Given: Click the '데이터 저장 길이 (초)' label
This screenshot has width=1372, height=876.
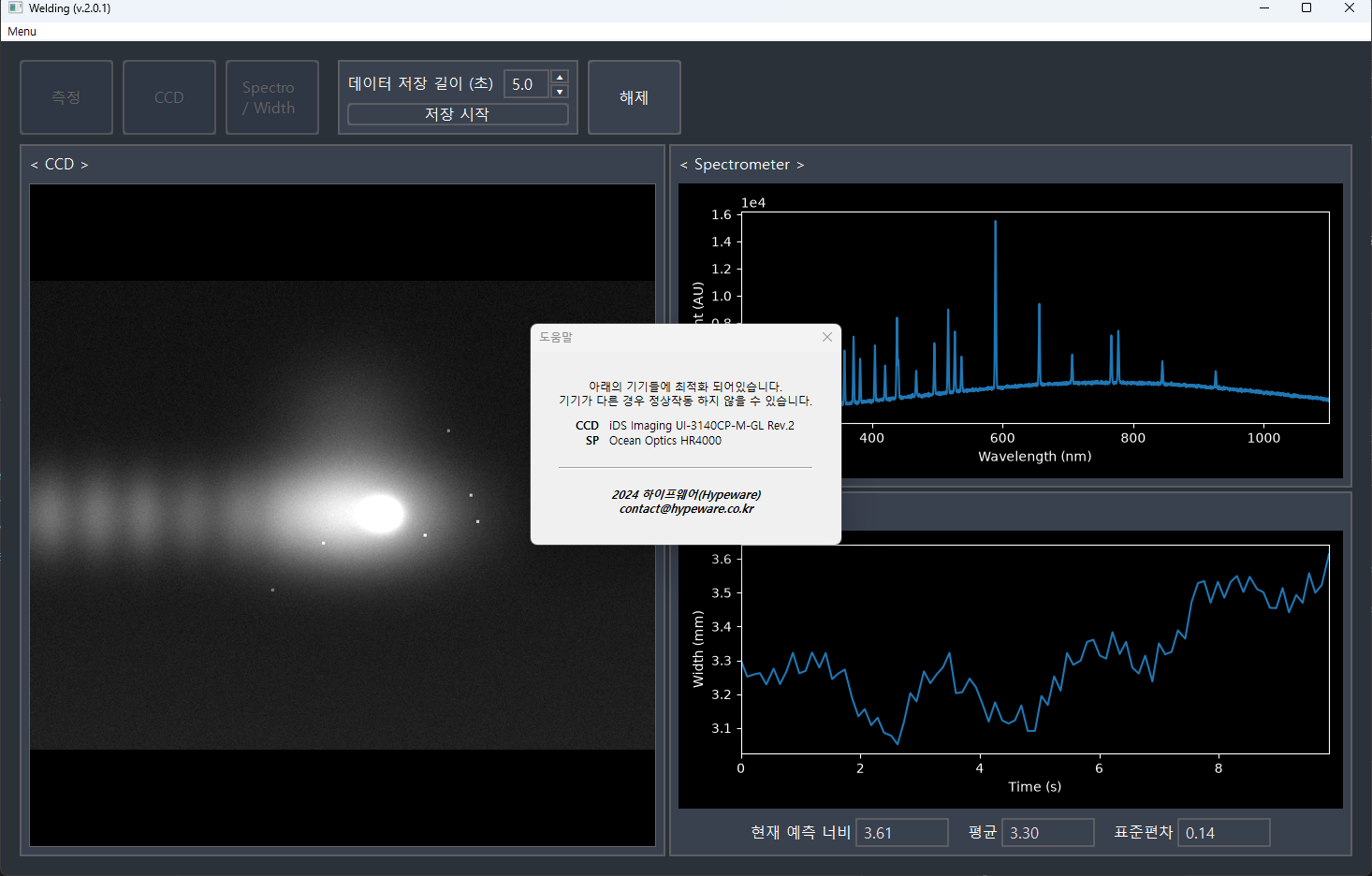Looking at the screenshot, I should (420, 83).
